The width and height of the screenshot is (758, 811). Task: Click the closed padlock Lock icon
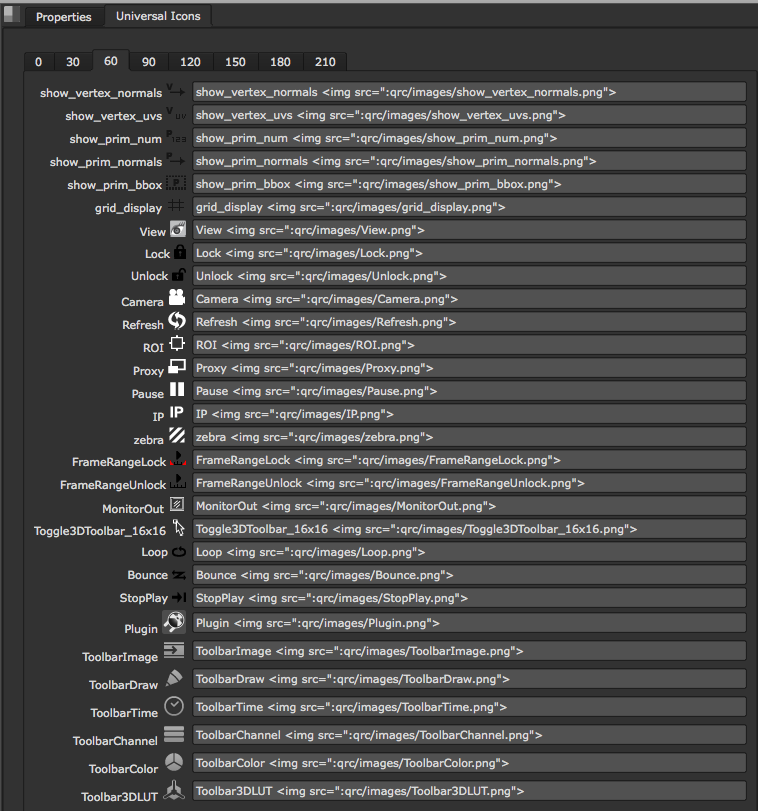tap(179, 251)
